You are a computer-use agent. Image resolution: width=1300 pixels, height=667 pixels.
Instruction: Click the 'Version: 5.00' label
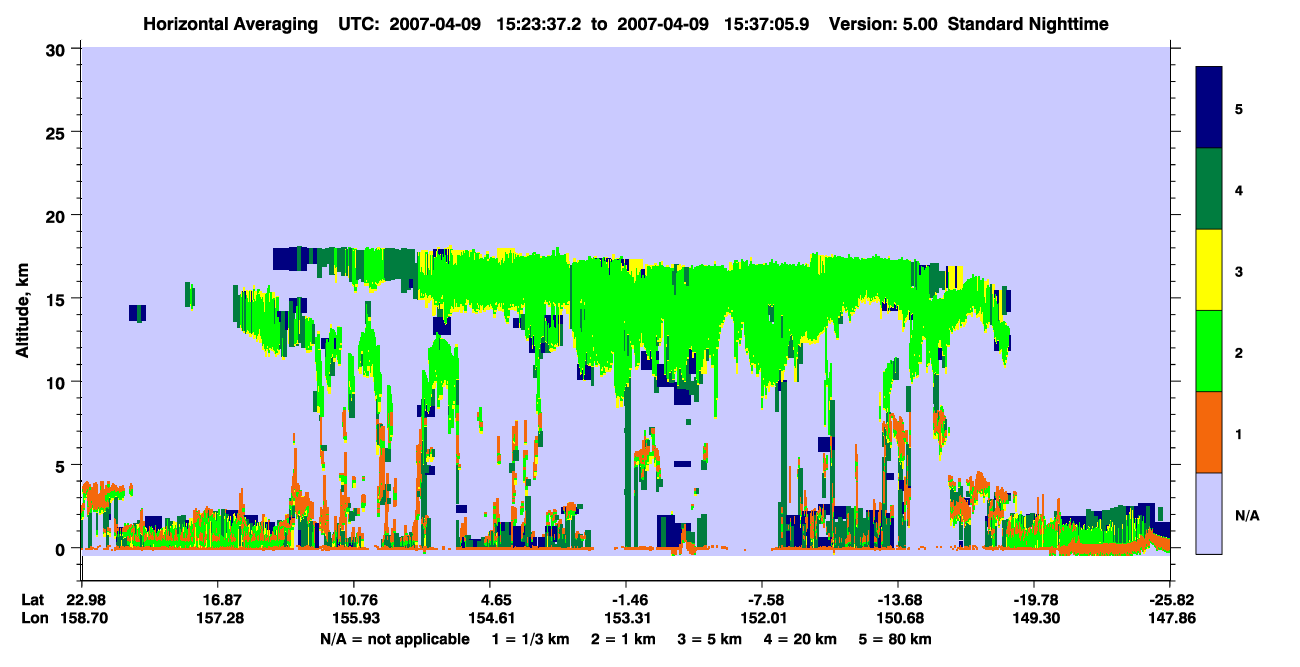[x=878, y=23]
